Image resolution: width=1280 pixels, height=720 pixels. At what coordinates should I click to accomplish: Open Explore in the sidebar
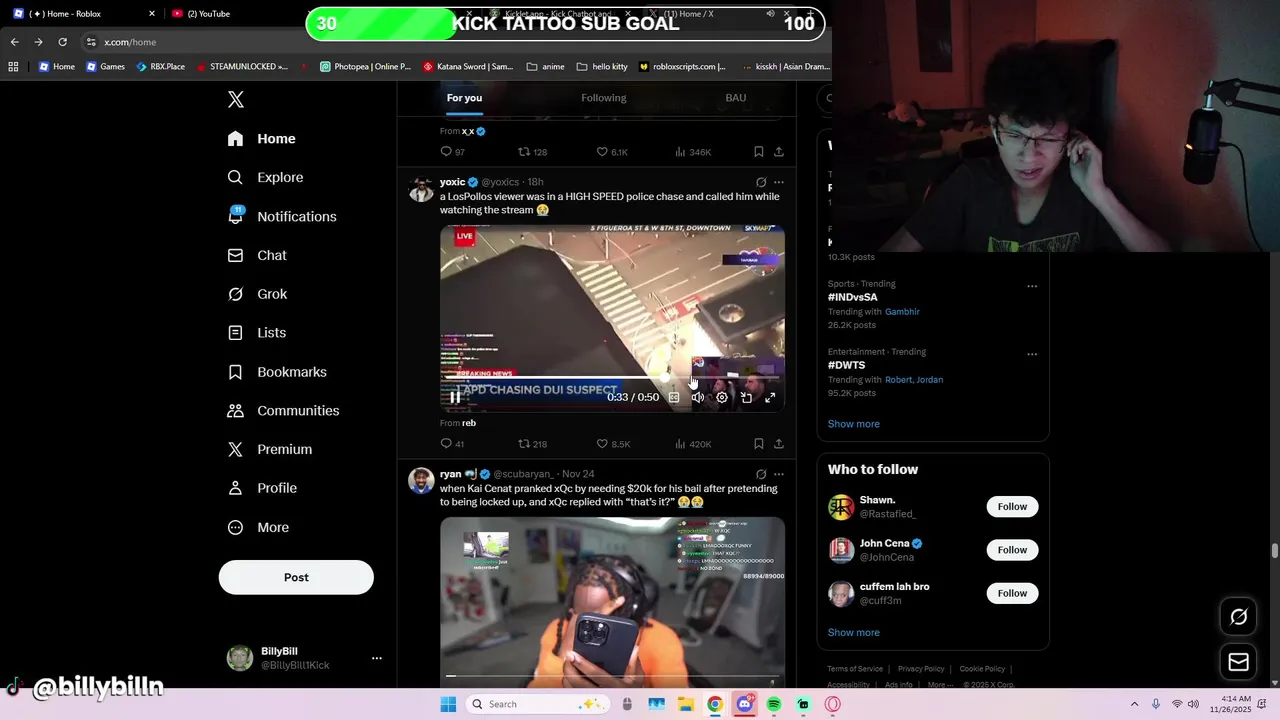[x=266, y=177]
